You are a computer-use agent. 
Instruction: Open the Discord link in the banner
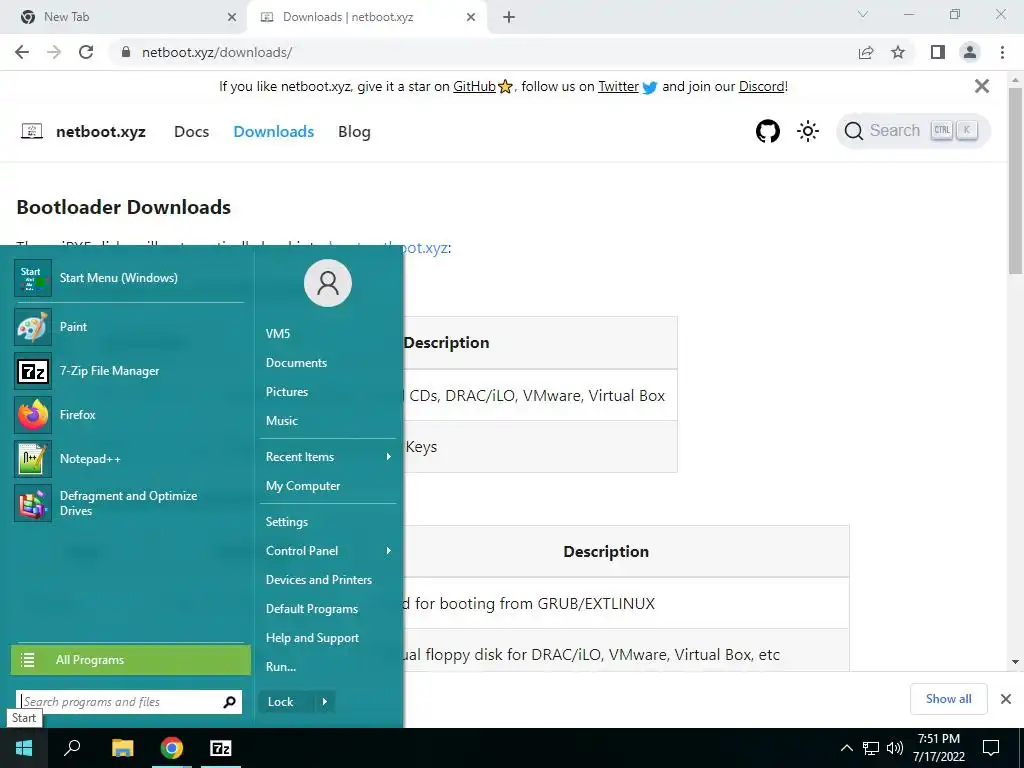click(761, 86)
